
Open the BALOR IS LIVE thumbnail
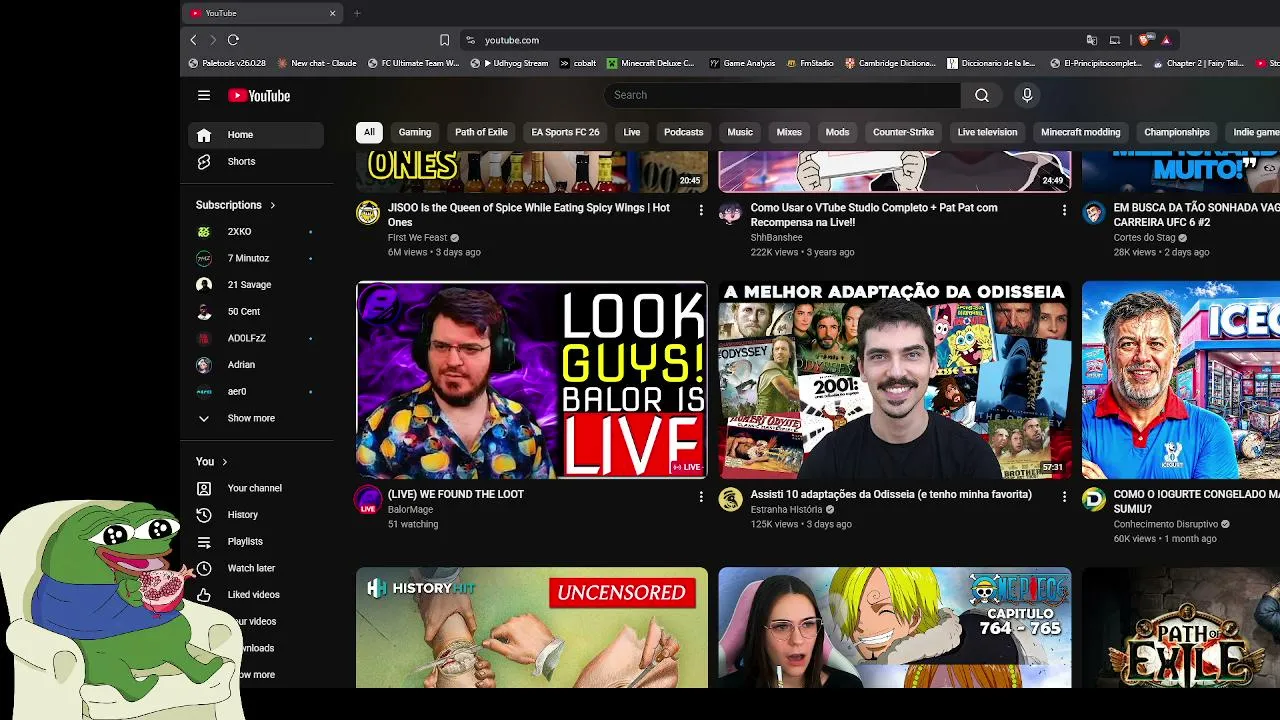(532, 380)
